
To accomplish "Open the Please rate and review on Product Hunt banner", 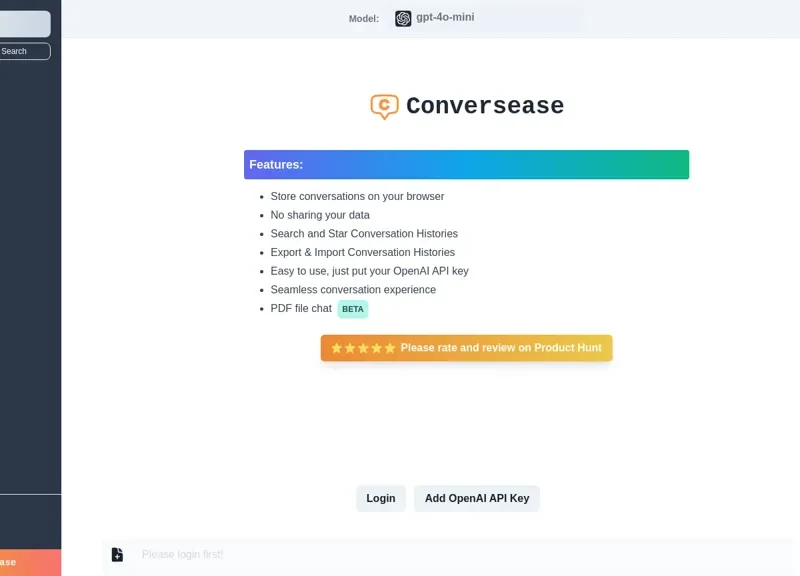I will tap(466, 348).
